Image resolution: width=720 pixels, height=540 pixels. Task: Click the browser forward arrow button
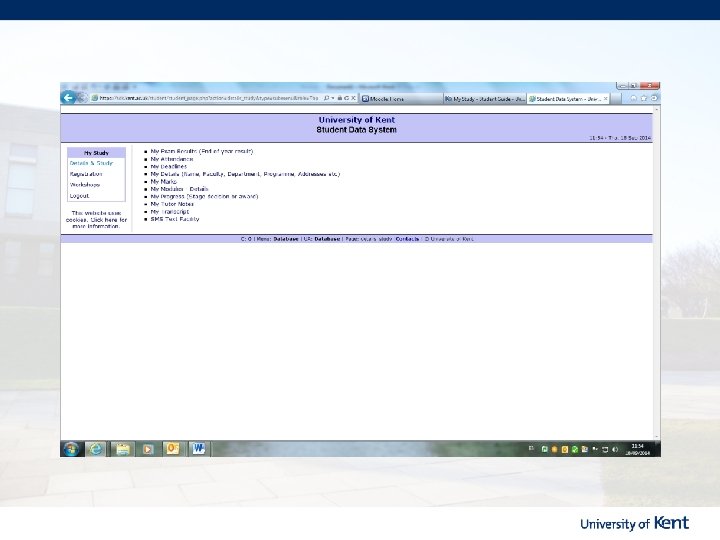coord(82,98)
